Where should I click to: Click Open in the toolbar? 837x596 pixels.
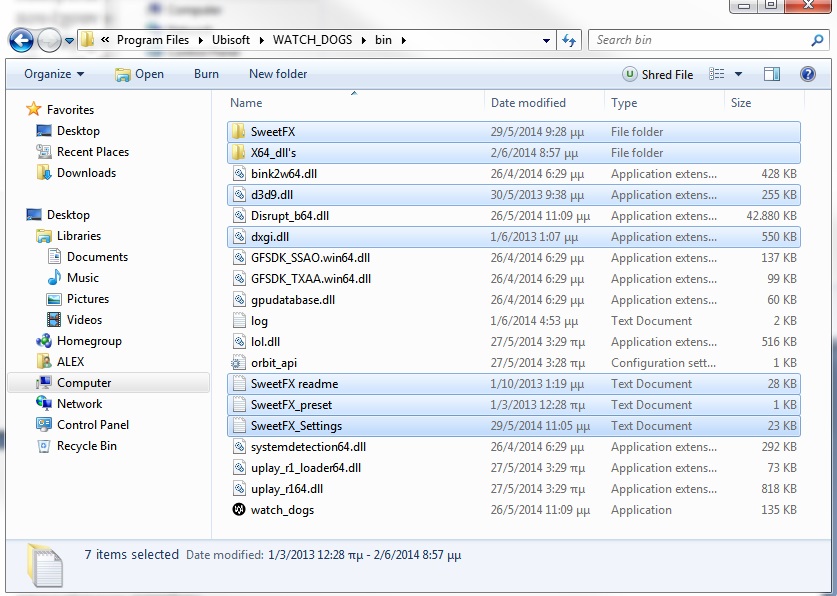(139, 74)
